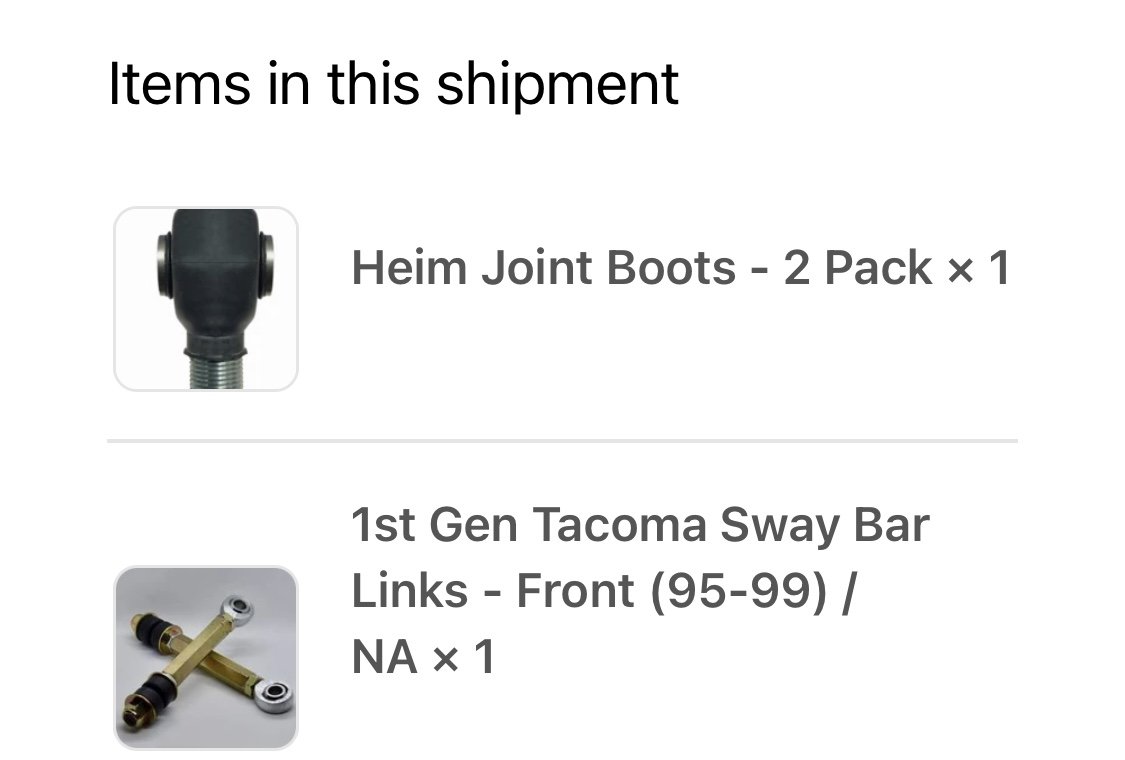Tap the silver rod end in sway bar image
Image resolution: width=1125 pixels, height=760 pixels.
pyautogui.click(x=275, y=695)
